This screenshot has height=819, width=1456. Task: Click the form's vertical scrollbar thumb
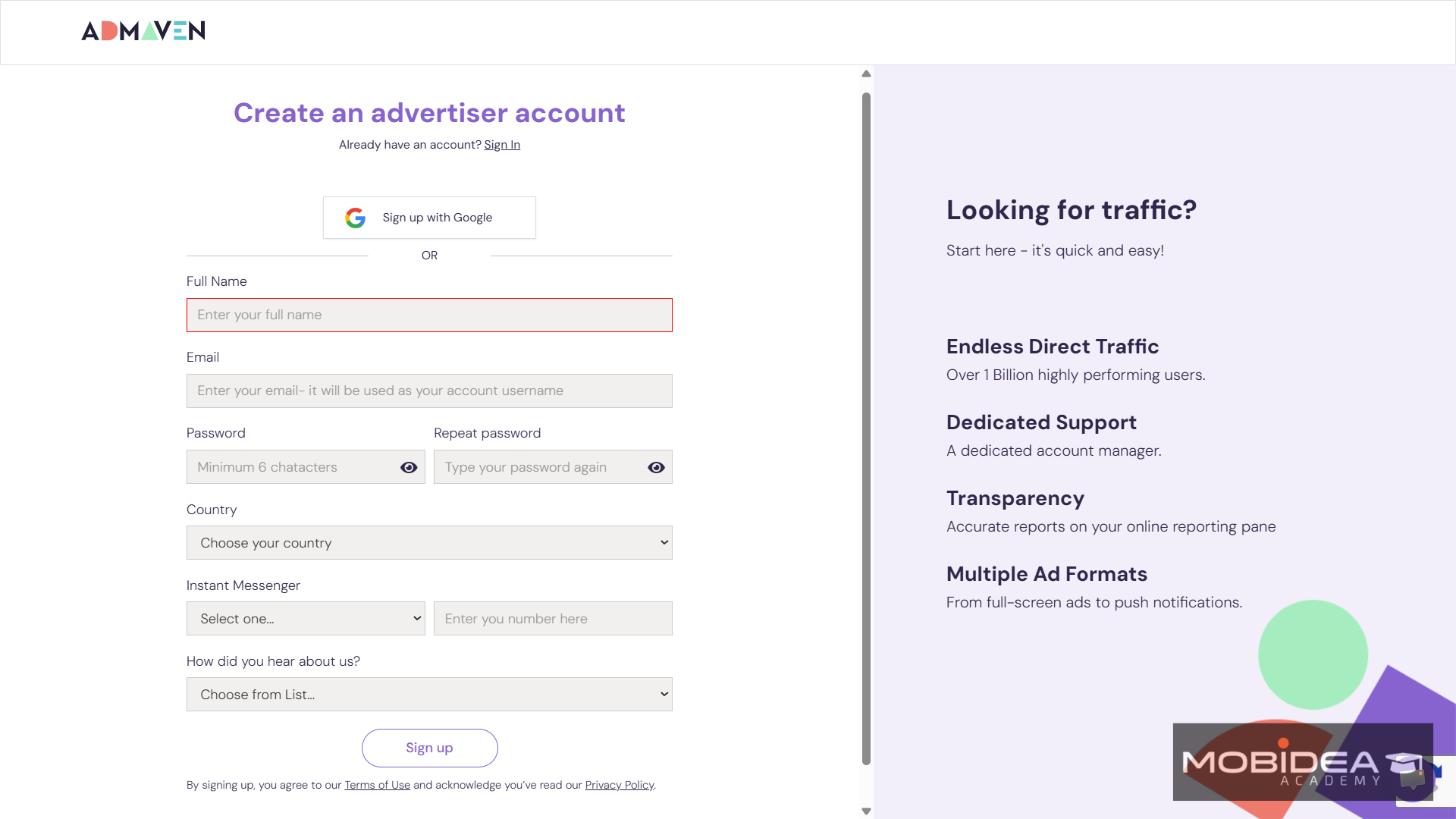click(x=866, y=428)
